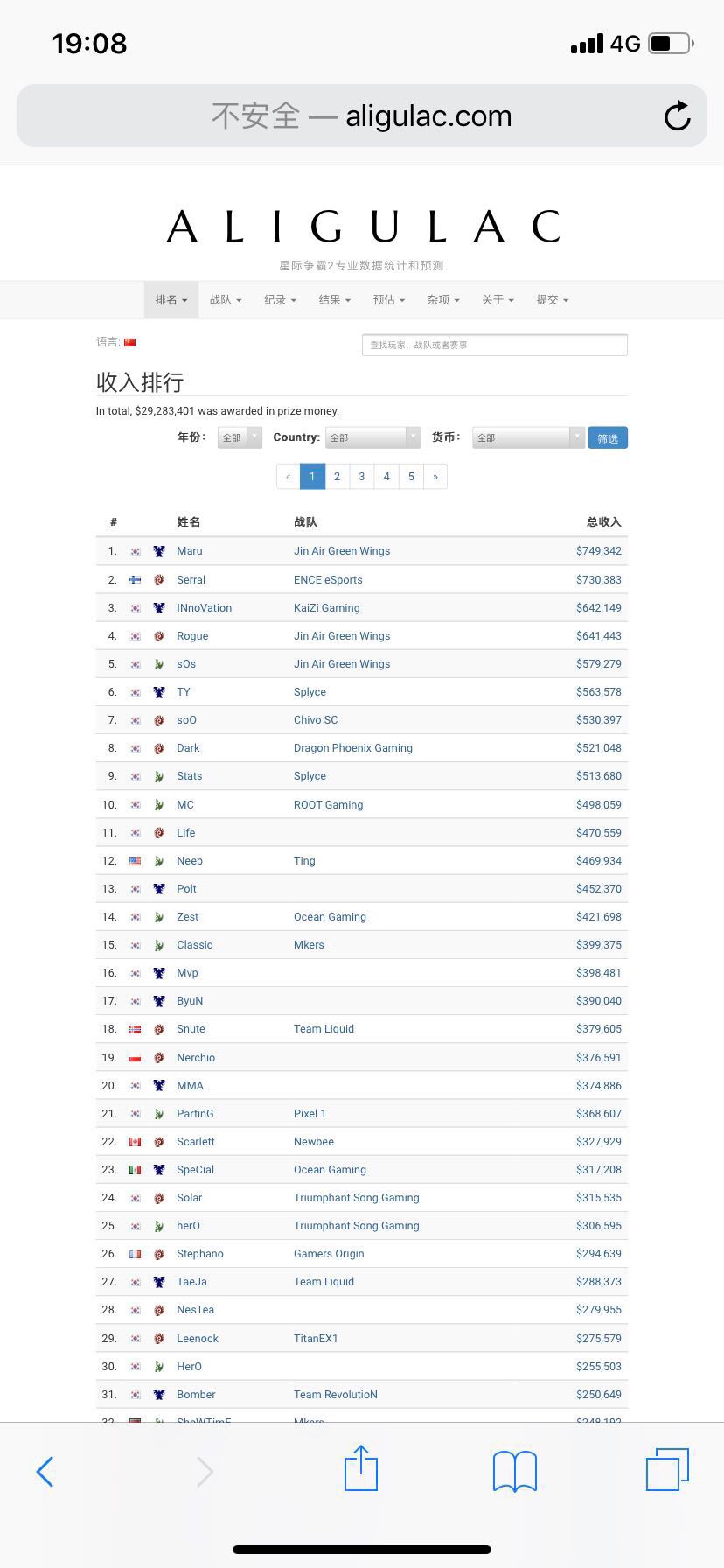Go to pagination page 5
The height and width of the screenshot is (1568, 724).
[x=411, y=477]
